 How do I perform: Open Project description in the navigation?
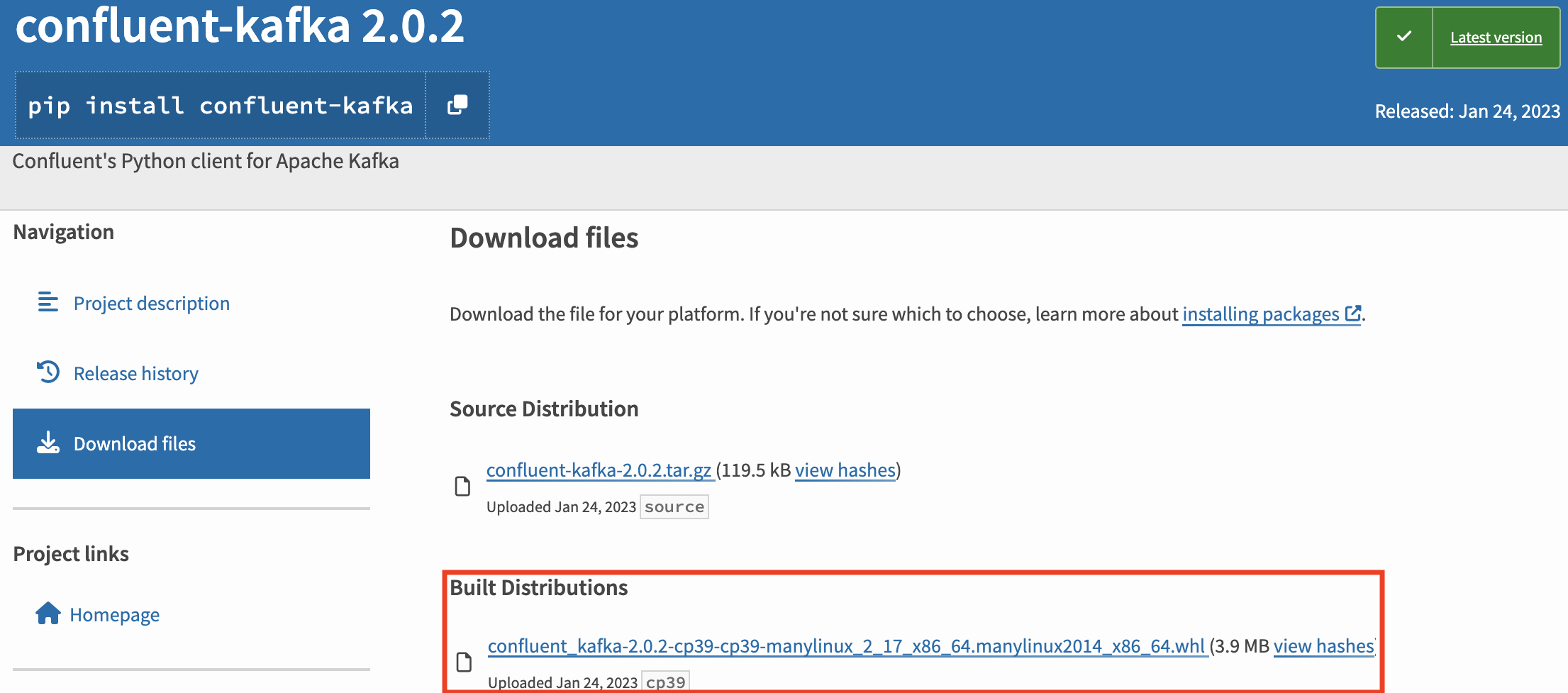tap(152, 304)
